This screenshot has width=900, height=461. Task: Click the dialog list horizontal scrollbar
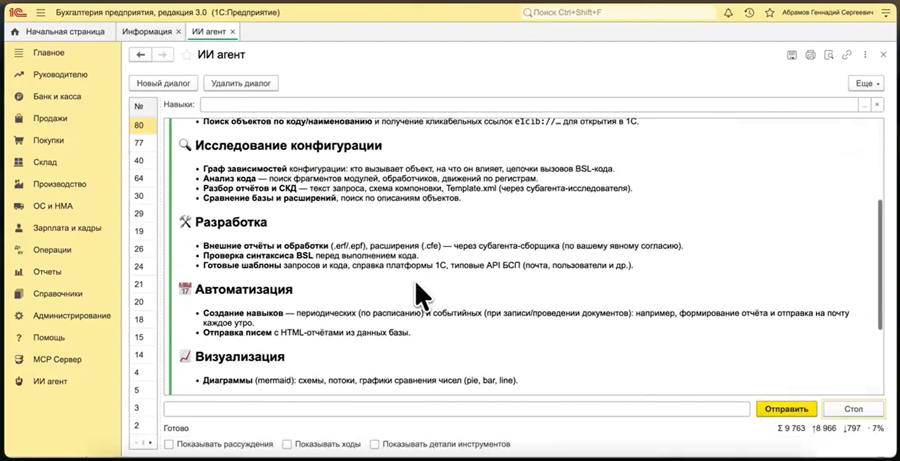coord(143,443)
